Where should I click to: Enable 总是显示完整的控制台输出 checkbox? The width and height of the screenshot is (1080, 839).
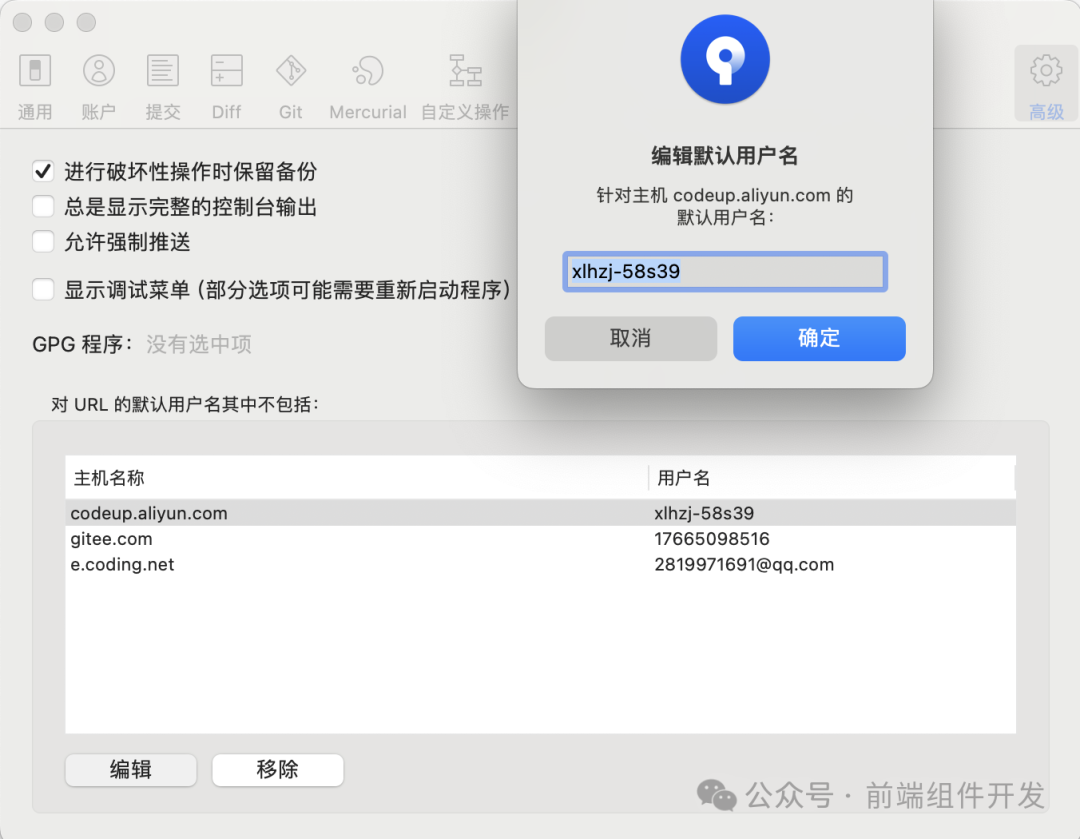(43, 206)
